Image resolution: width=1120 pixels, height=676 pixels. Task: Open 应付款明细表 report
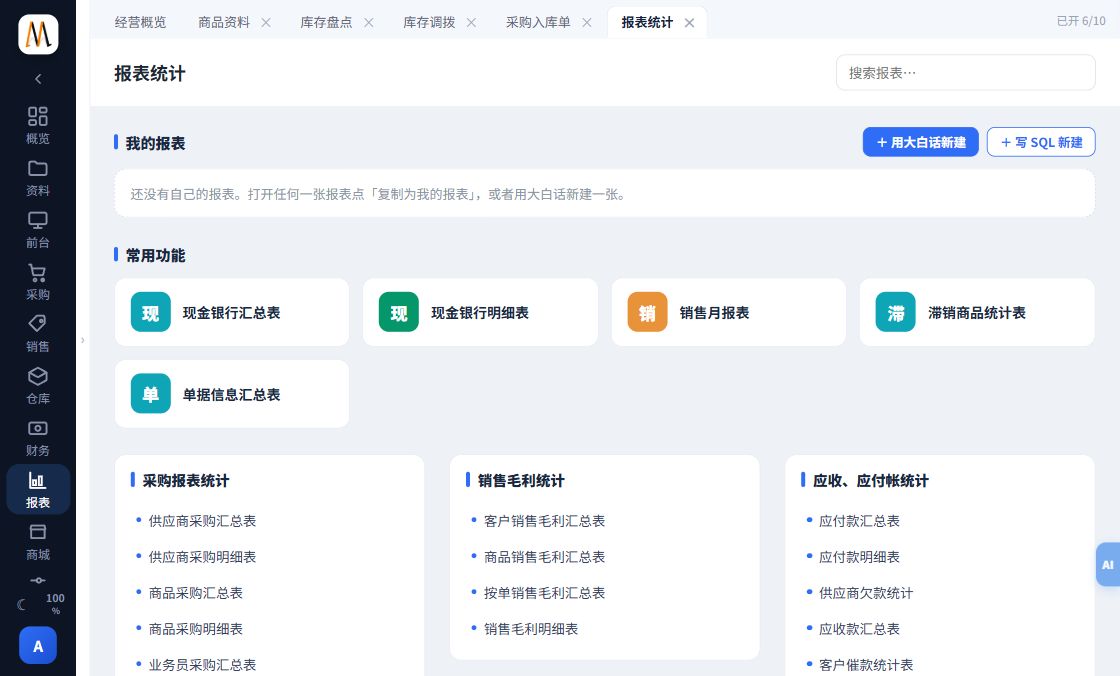[x=859, y=557]
